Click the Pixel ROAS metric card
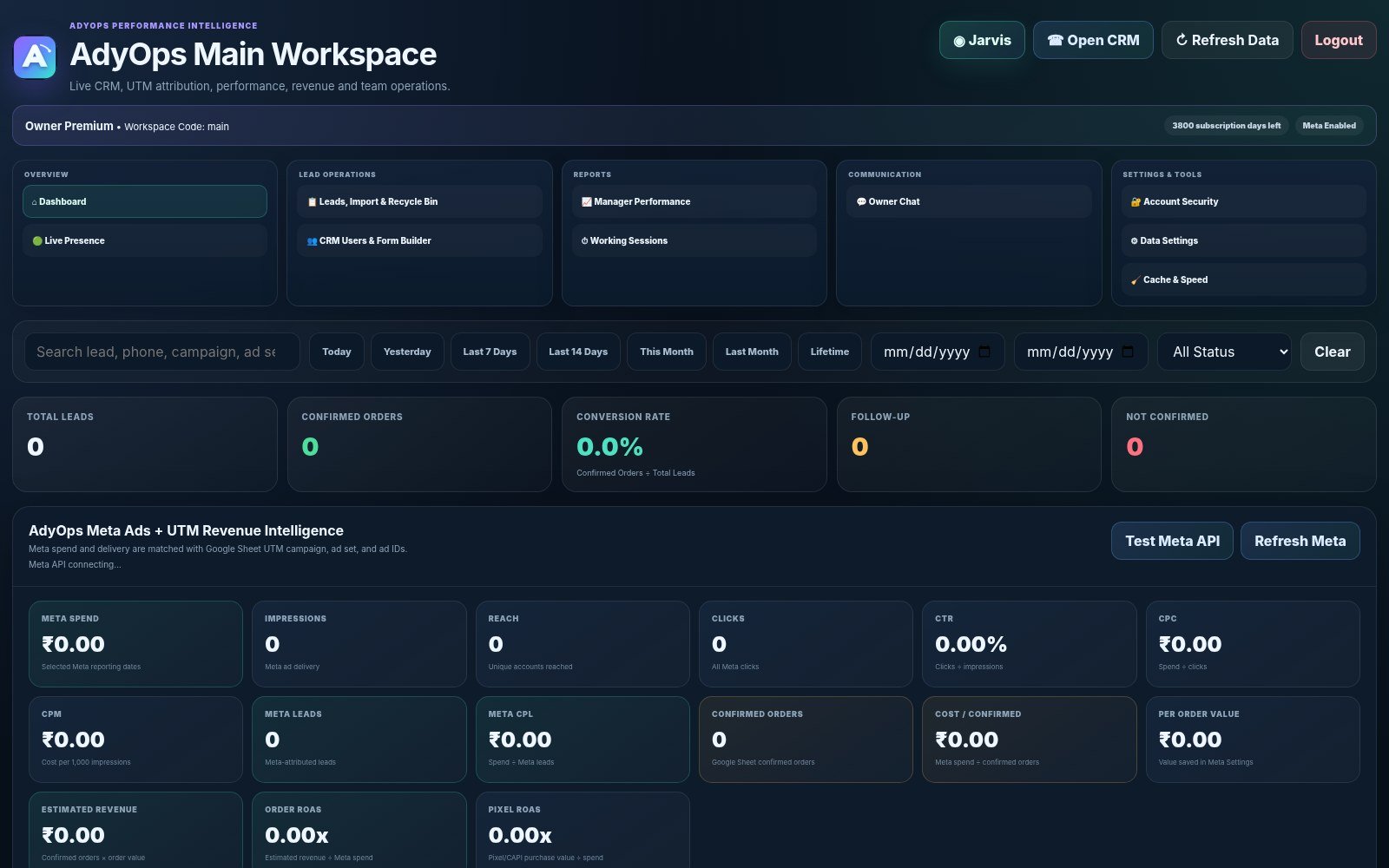 pos(583,831)
